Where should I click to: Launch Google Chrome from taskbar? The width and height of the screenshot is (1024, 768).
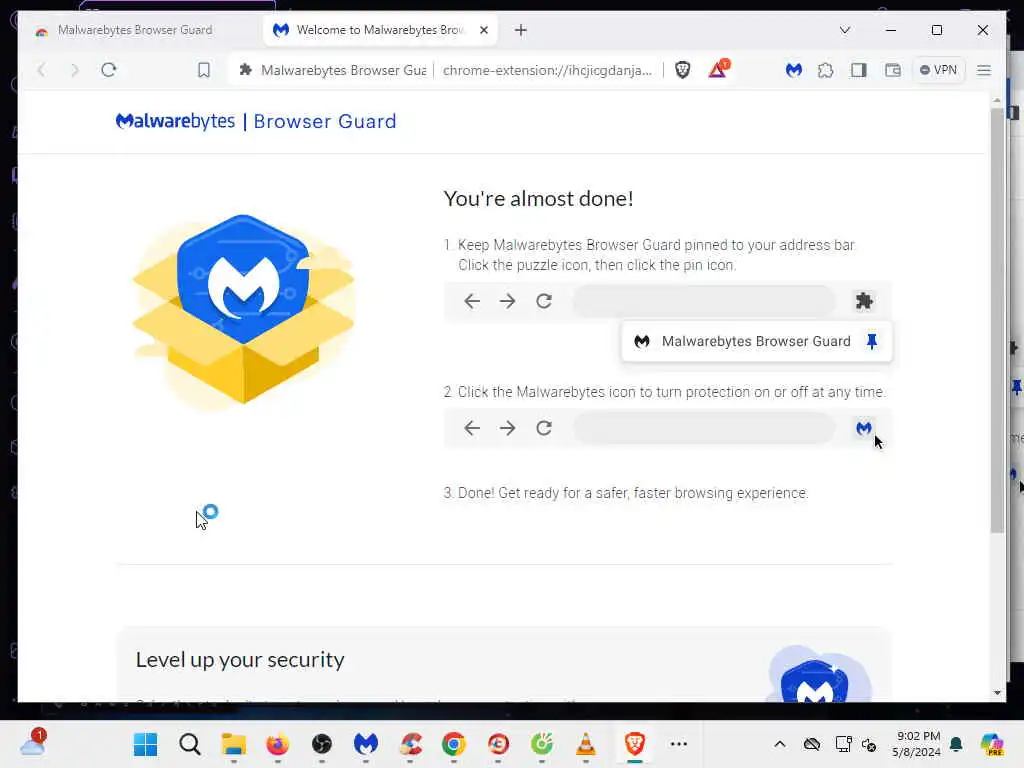click(x=454, y=744)
